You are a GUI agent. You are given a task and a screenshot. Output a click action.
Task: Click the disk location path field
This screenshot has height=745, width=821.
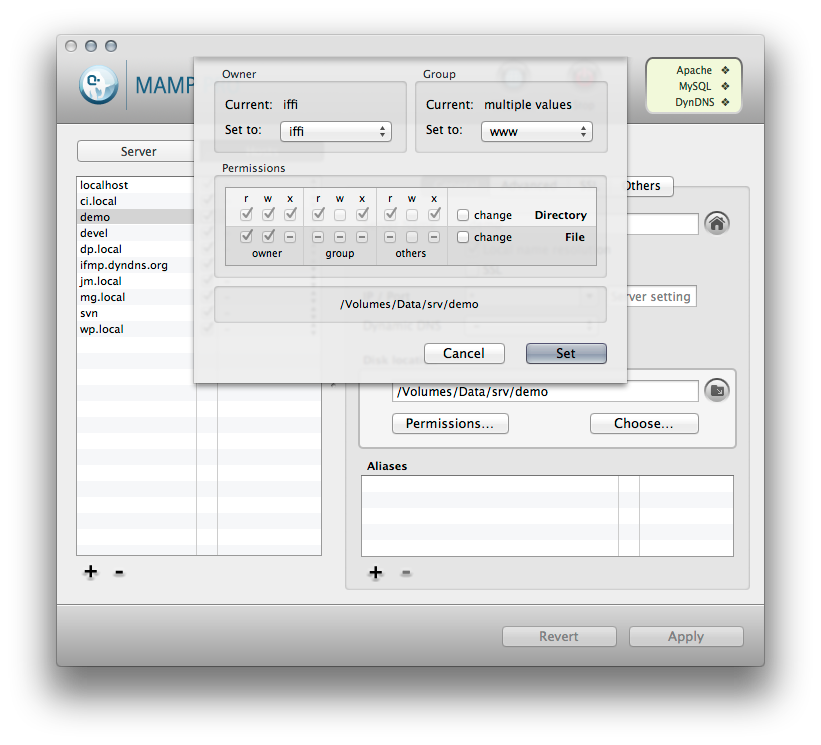tap(545, 391)
